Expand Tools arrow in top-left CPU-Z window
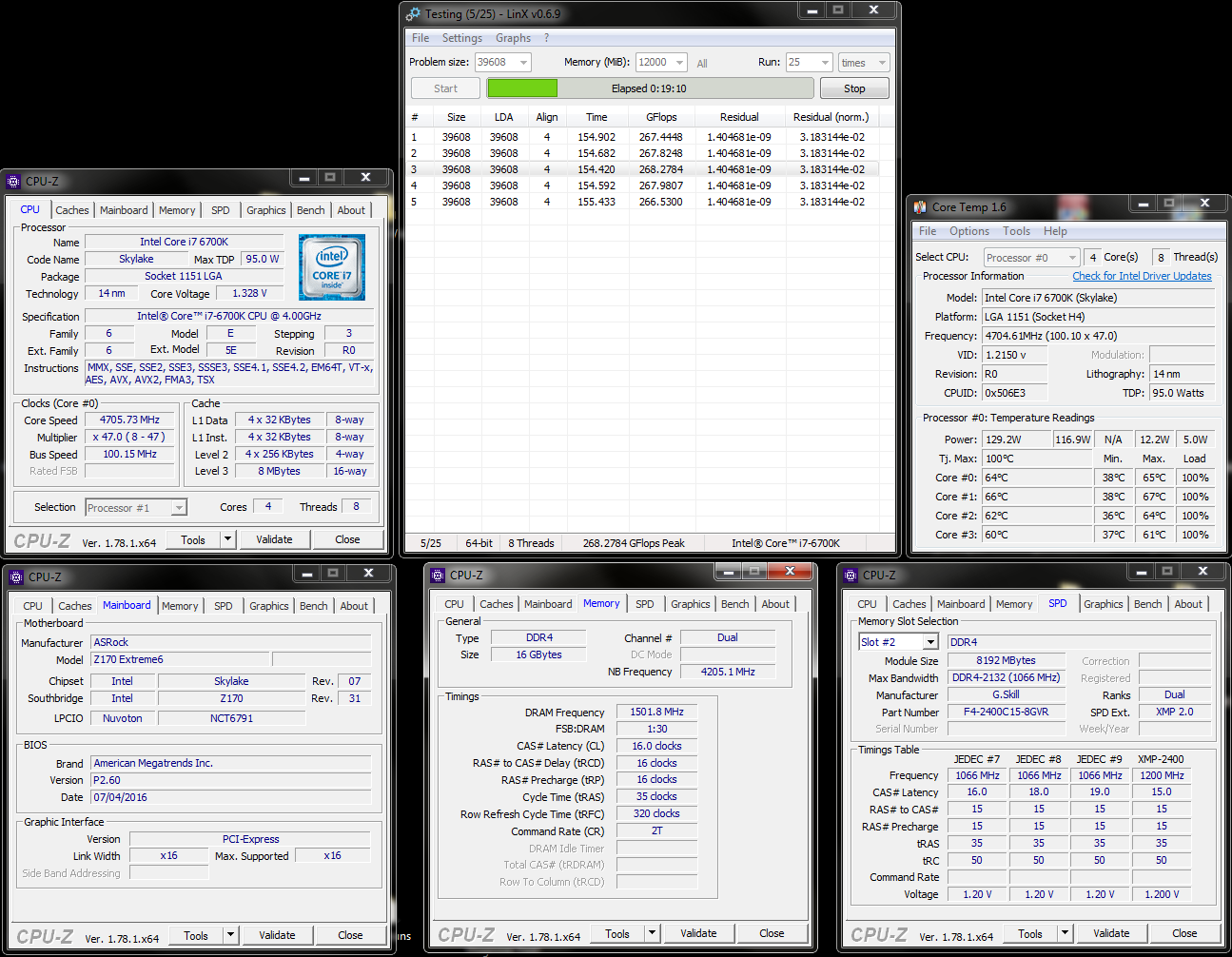The height and width of the screenshot is (957, 1232). (x=227, y=539)
